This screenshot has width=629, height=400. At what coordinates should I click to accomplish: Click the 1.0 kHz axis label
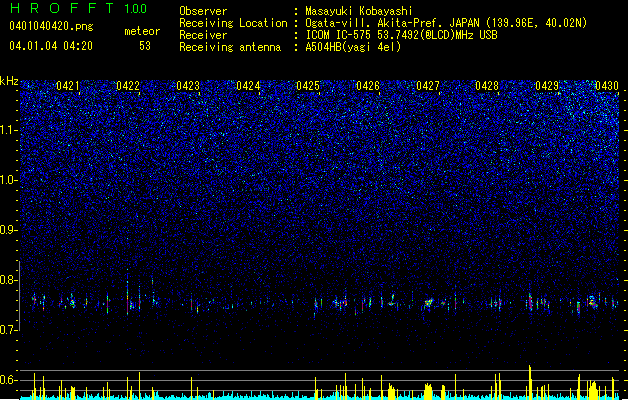click(9, 180)
